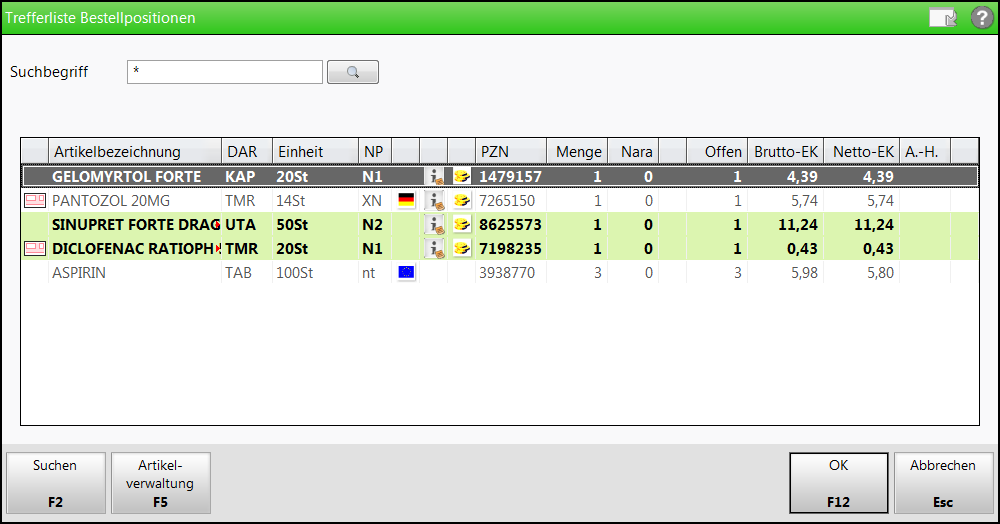Open info icon in DICLOFENAC RATIOPH row
Screen dimensions: 1000x524
pyautogui.click(x=435, y=249)
